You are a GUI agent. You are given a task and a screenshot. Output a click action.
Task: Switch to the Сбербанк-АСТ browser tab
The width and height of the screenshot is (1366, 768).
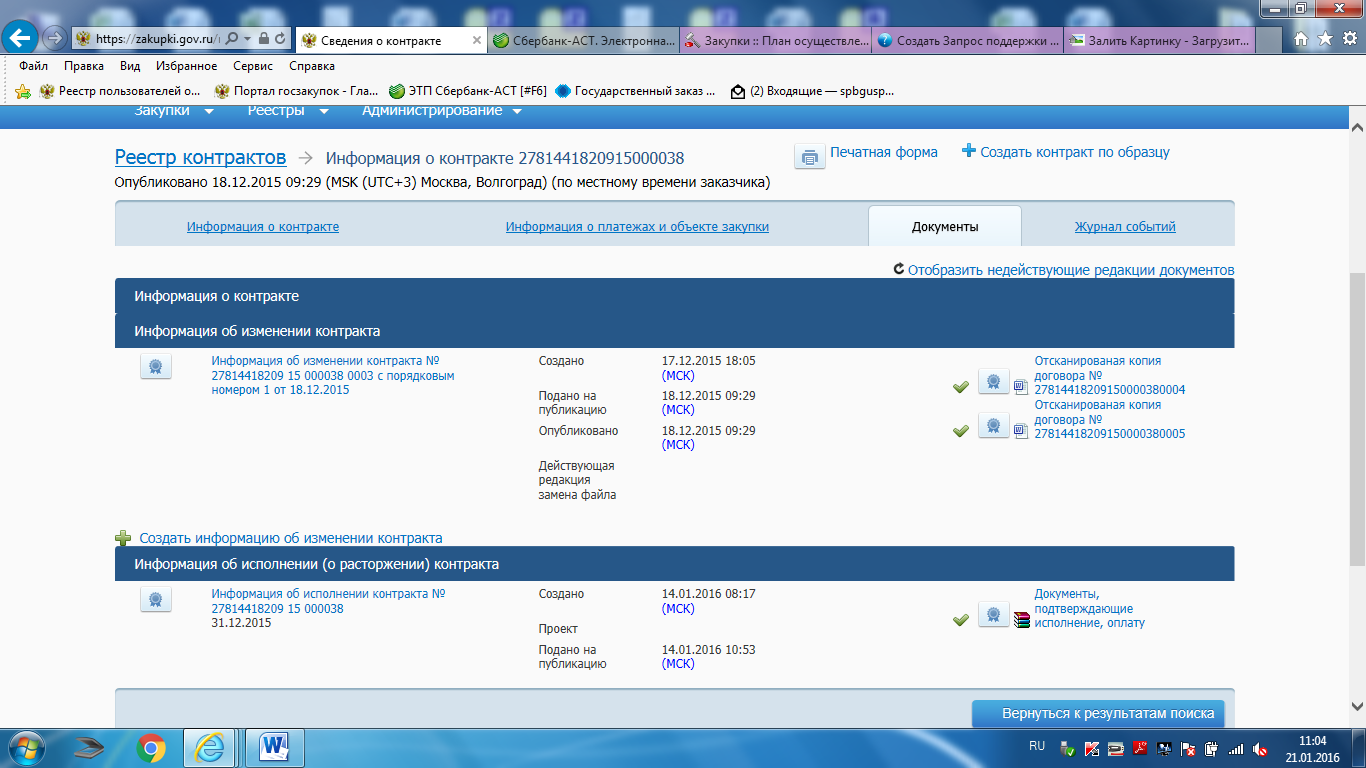tap(583, 40)
